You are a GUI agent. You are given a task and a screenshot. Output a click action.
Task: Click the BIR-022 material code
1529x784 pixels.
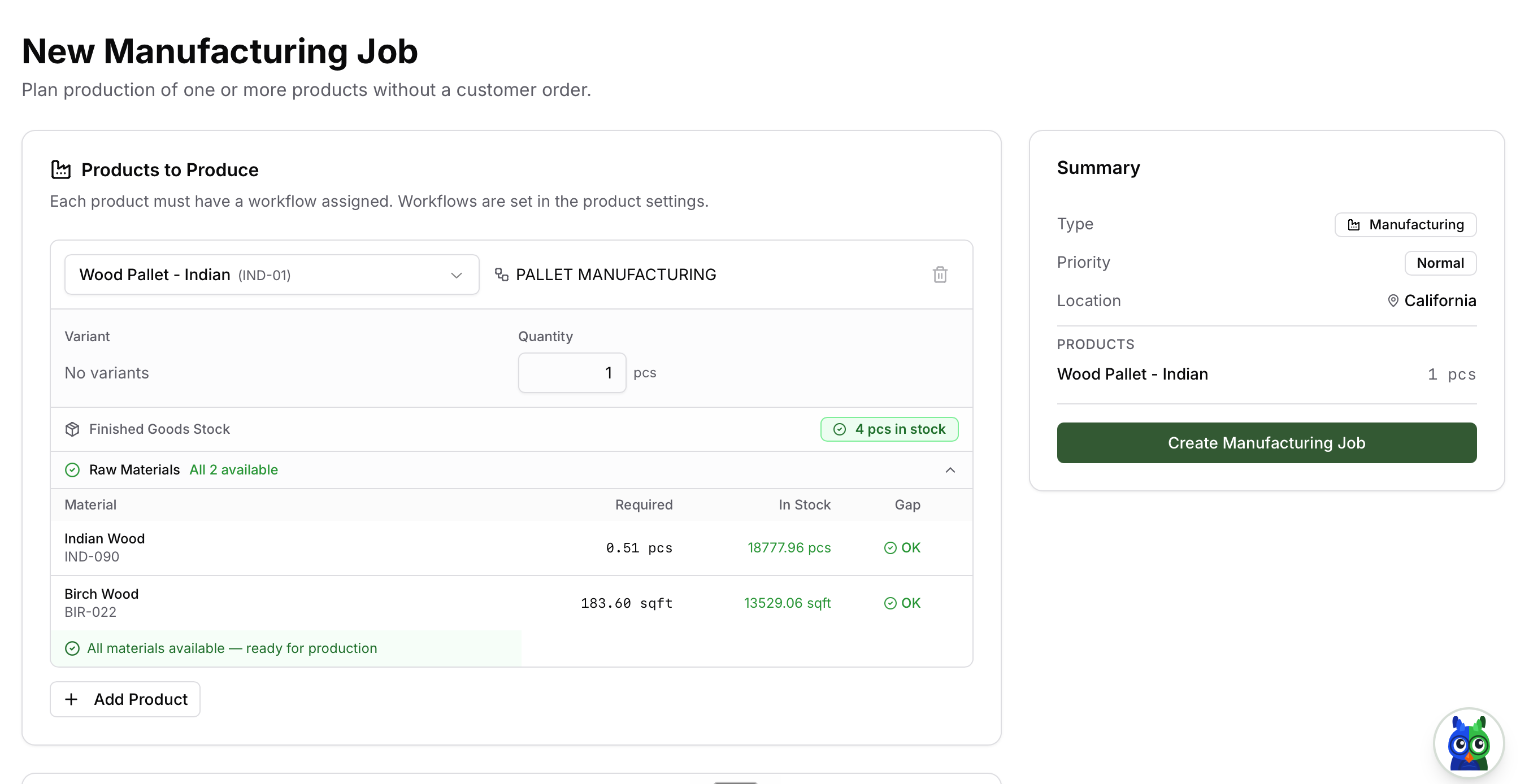pyautogui.click(x=90, y=612)
